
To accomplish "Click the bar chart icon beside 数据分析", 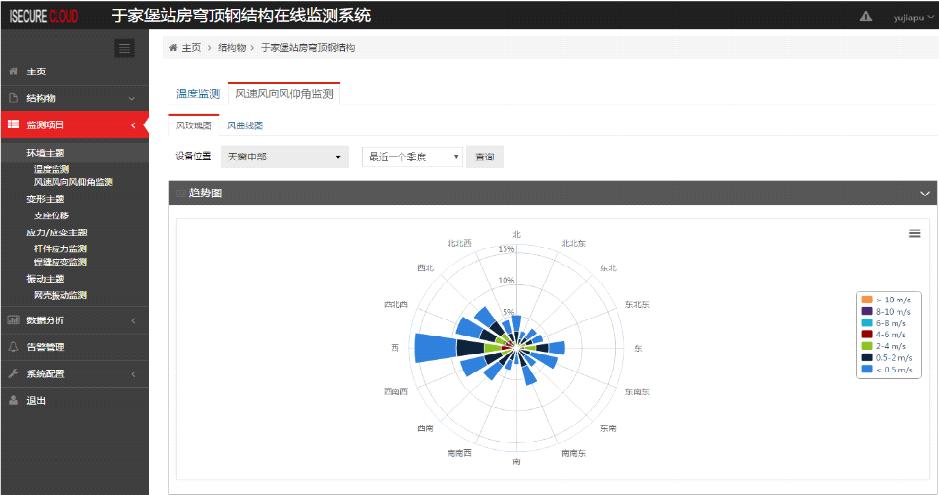I will [13, 320].
